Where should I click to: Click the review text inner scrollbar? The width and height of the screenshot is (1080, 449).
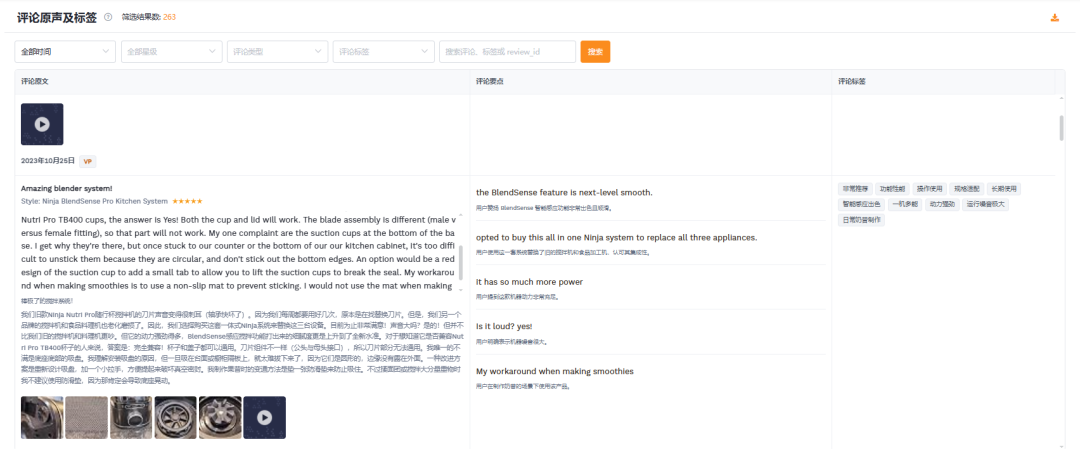(461, 262)
